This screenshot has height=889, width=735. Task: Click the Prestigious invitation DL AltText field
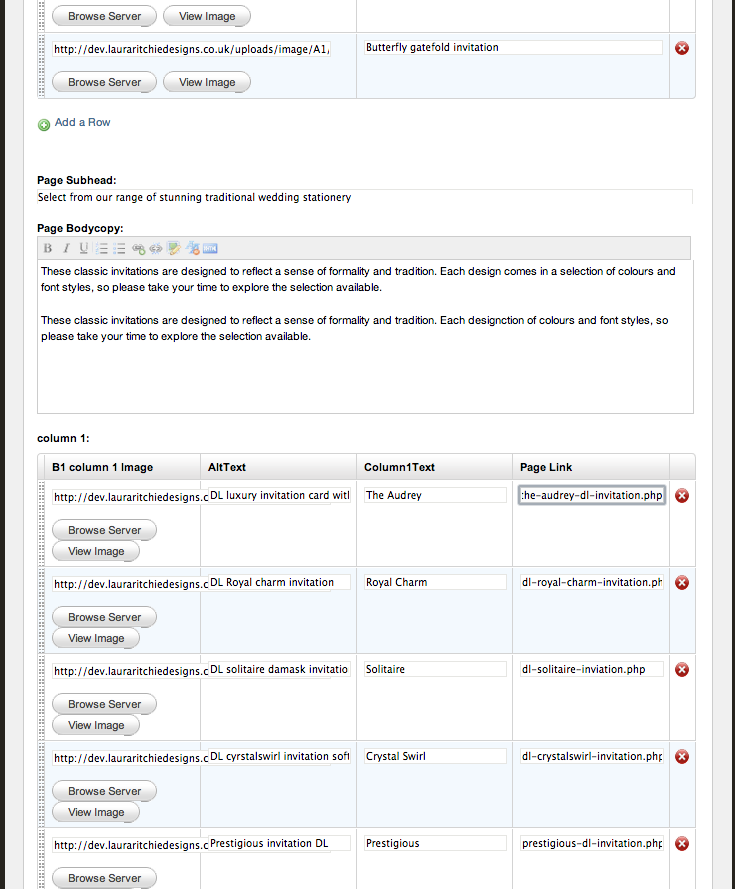click(279, 843)
